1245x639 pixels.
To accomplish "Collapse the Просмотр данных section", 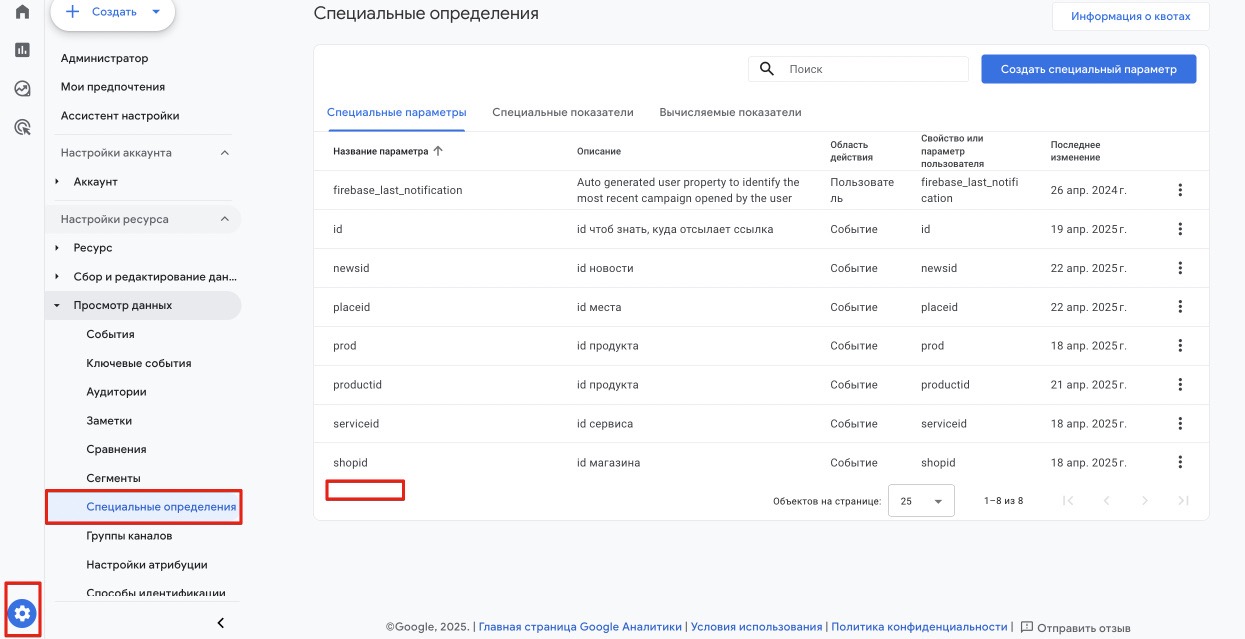I will [57, 306].
